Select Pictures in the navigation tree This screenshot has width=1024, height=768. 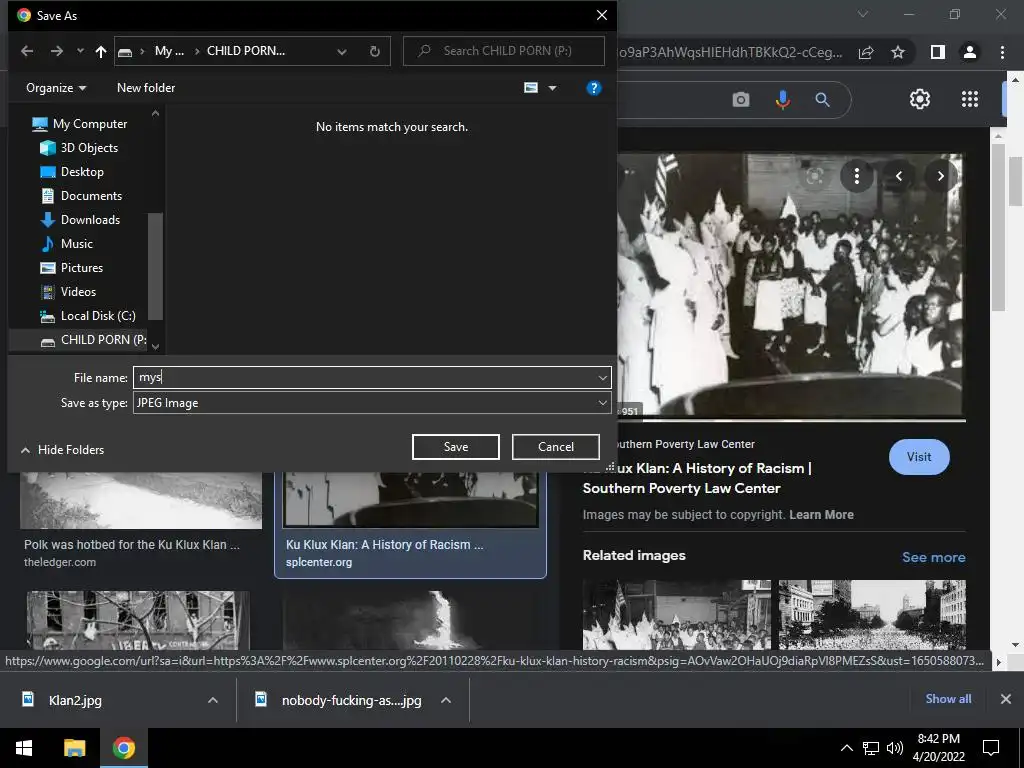point(72,268)
